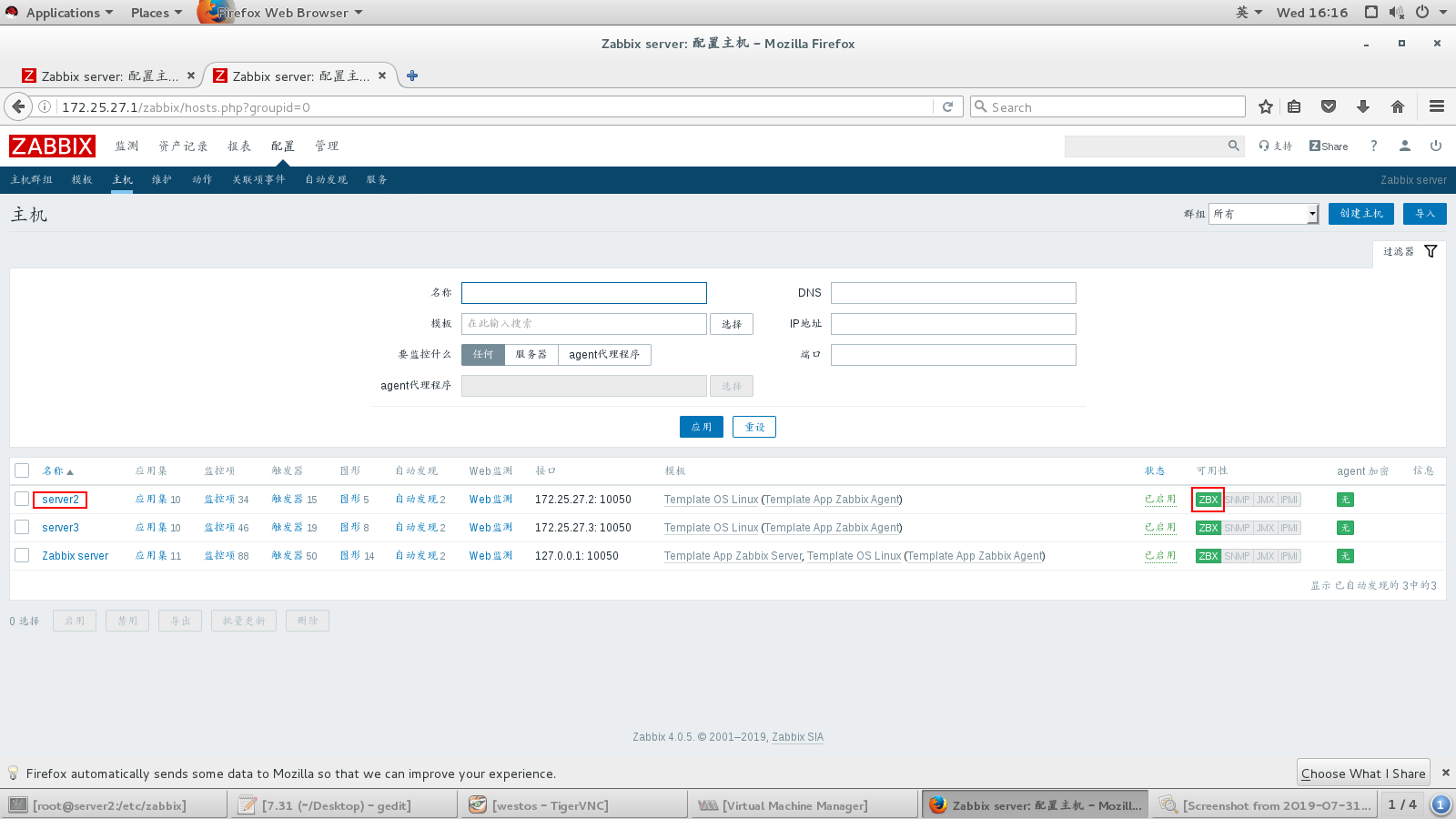Switch to the 模板 submenu tab
This screenshot has width=1456, height=819.
point(82,179)
